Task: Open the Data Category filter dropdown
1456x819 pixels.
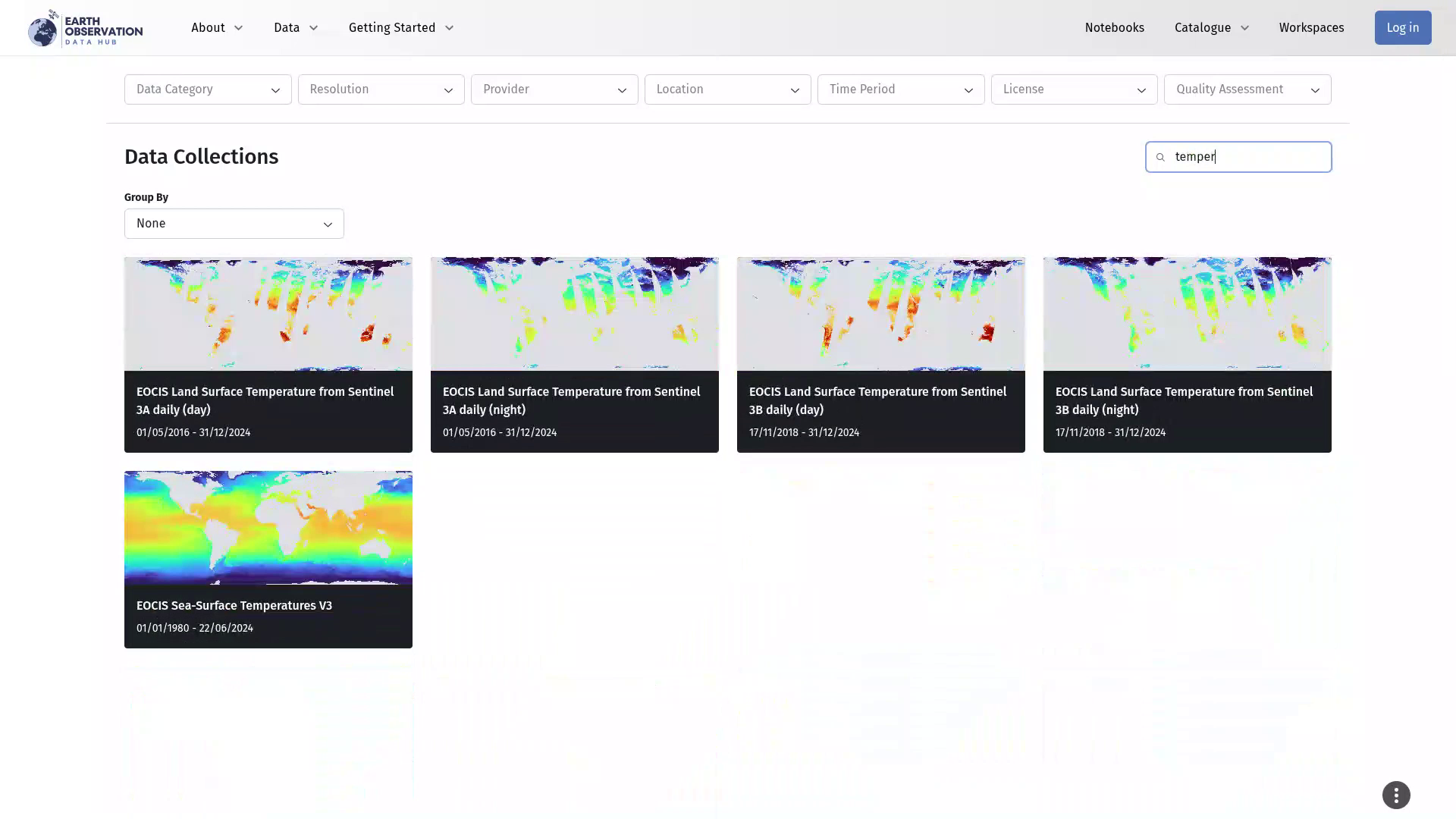Action: (x=208, y=89)
